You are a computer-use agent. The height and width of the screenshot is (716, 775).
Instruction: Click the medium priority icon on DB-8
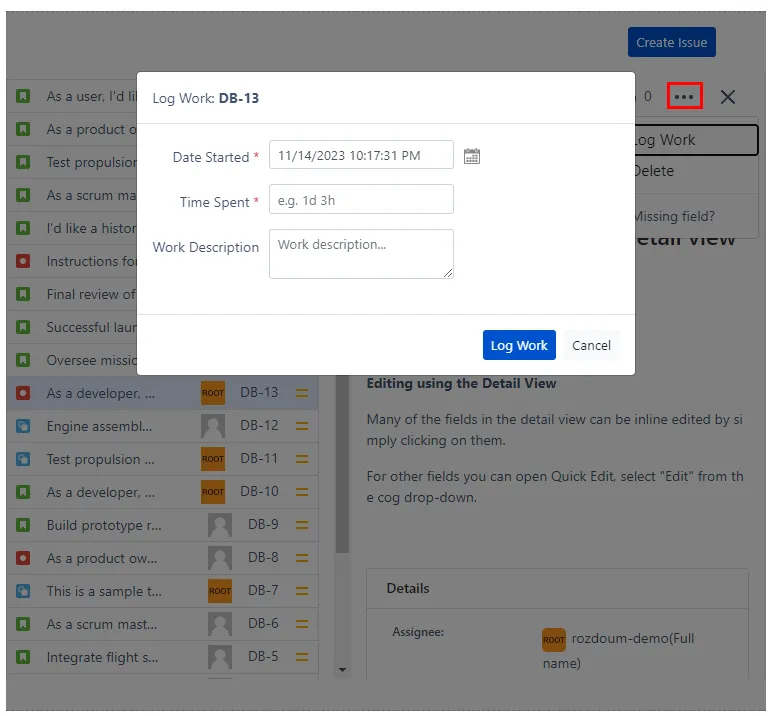(x=302, y=558)
